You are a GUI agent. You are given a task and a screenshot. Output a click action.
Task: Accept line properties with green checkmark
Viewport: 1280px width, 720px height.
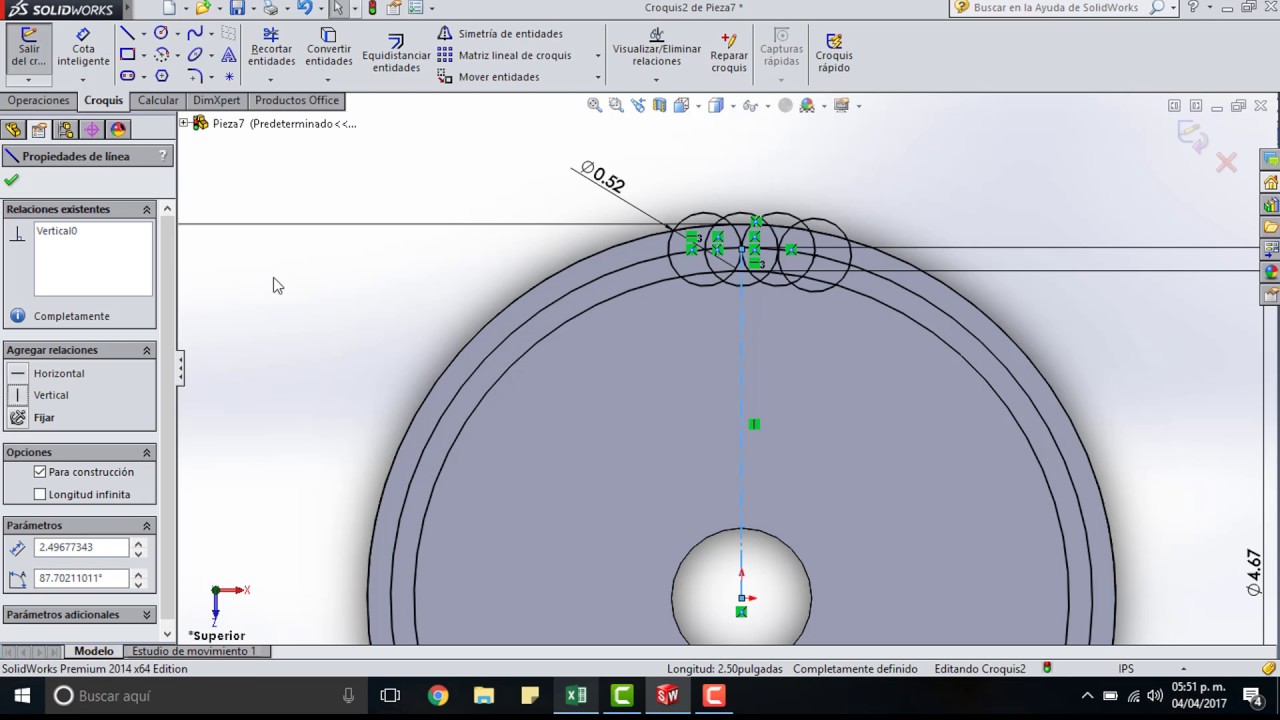11,180
